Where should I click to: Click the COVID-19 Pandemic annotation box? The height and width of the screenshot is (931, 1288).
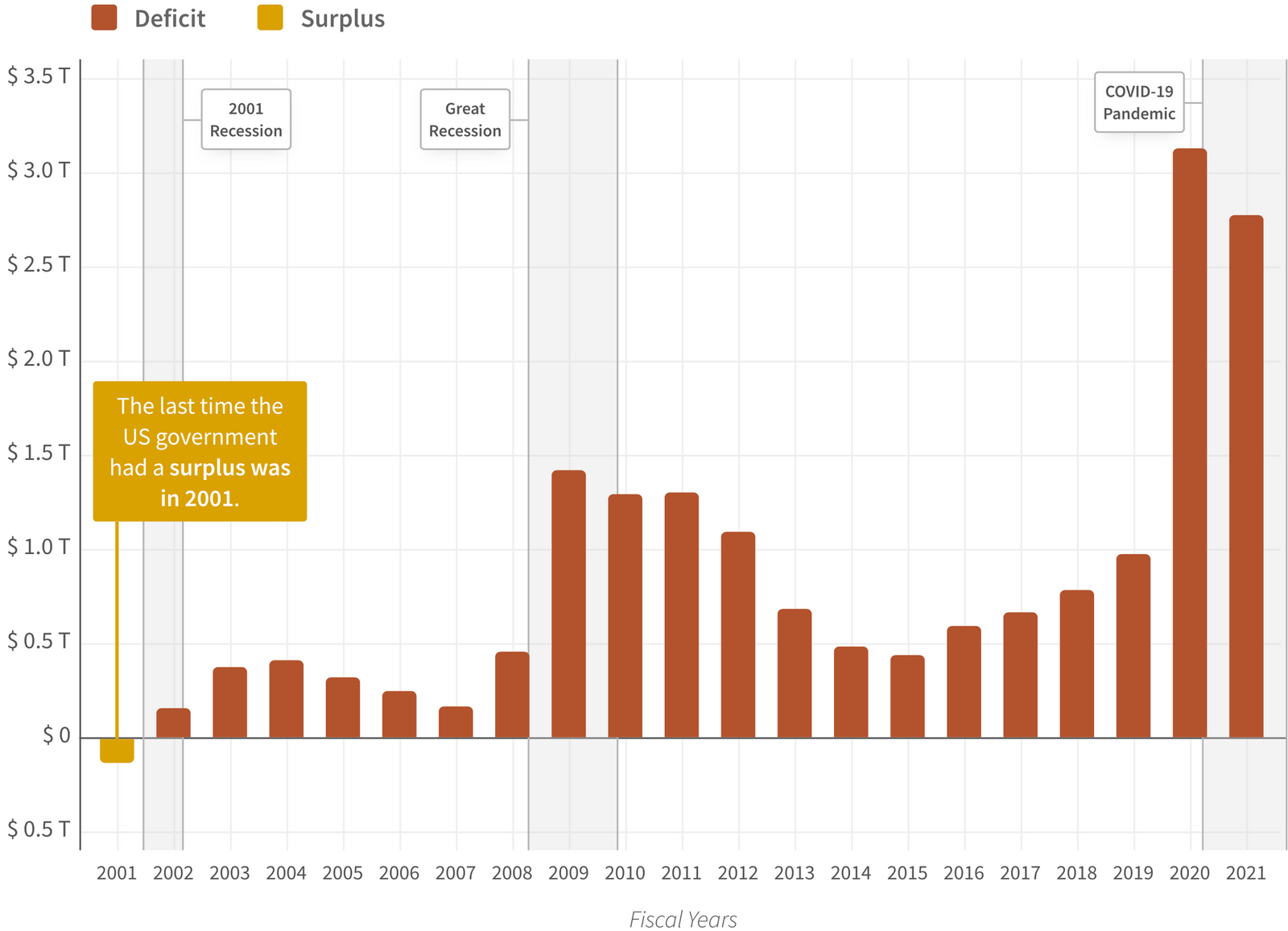tap(1139, 102)
